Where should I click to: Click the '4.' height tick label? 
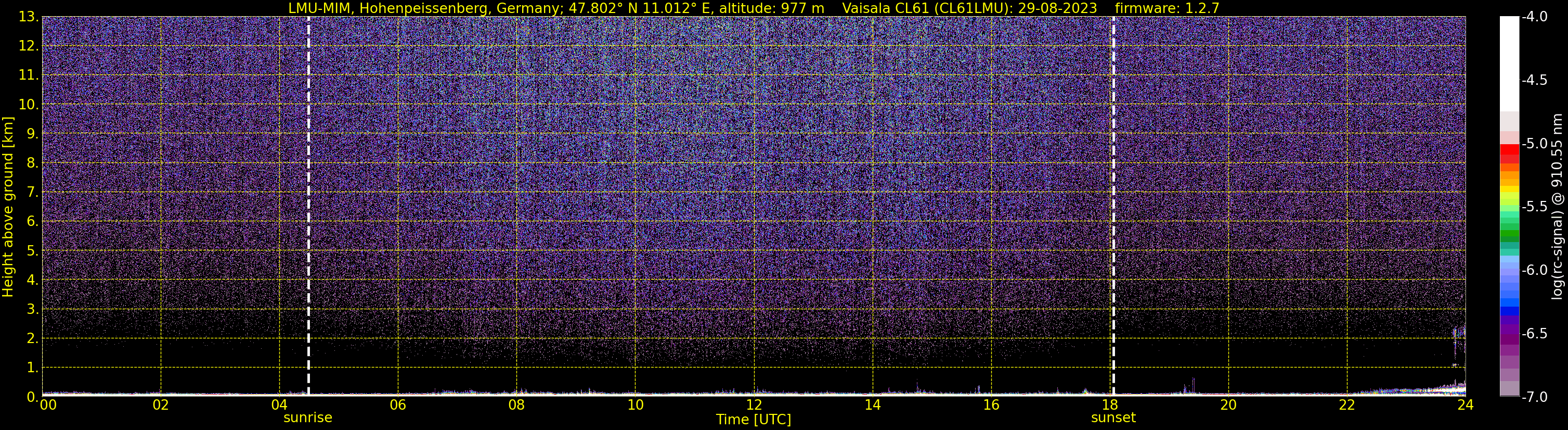(32, 280)
